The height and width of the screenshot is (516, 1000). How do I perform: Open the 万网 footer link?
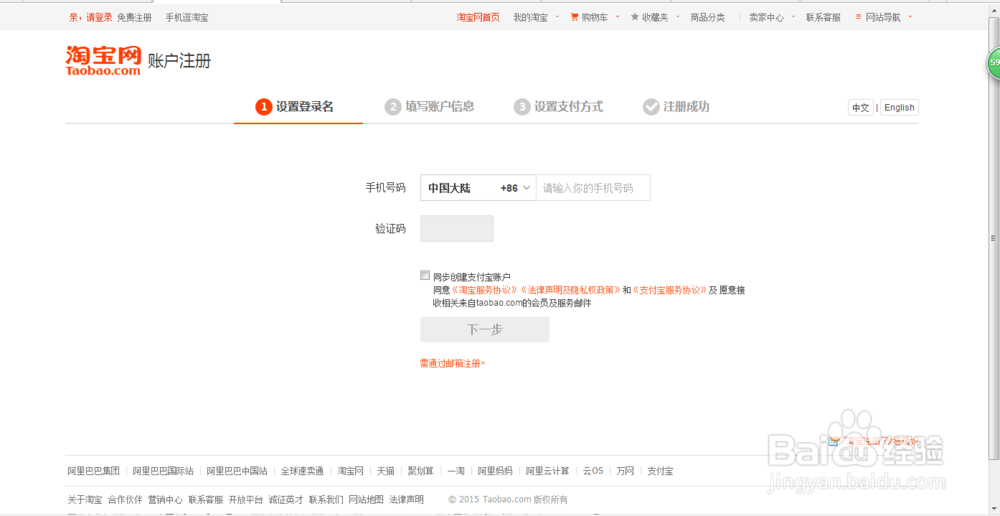coord(625,471)
